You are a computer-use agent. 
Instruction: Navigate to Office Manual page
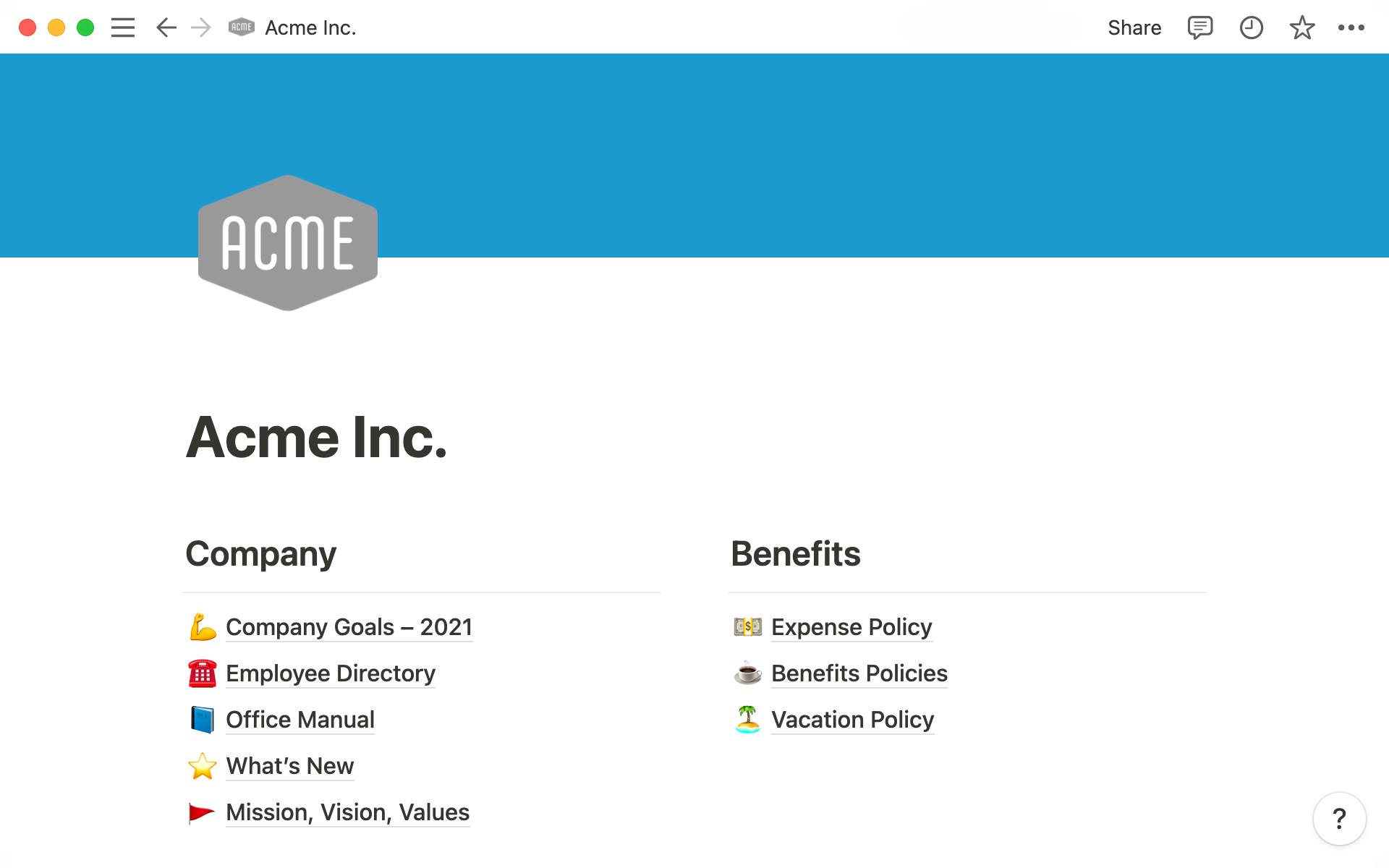point(300,720)
